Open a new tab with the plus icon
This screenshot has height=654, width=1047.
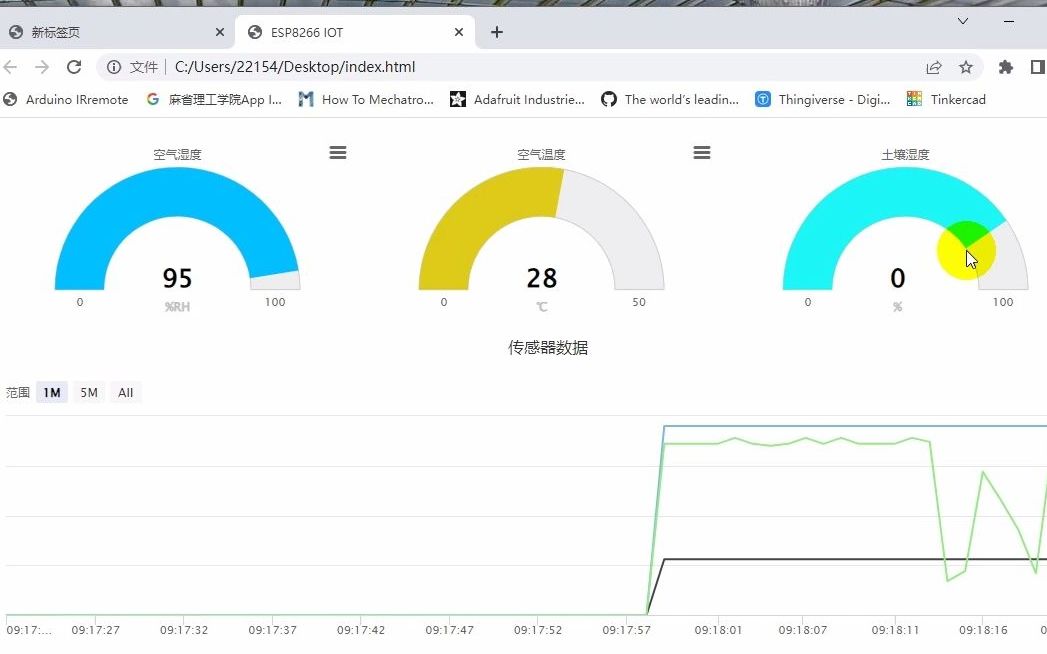click(497, 32)
